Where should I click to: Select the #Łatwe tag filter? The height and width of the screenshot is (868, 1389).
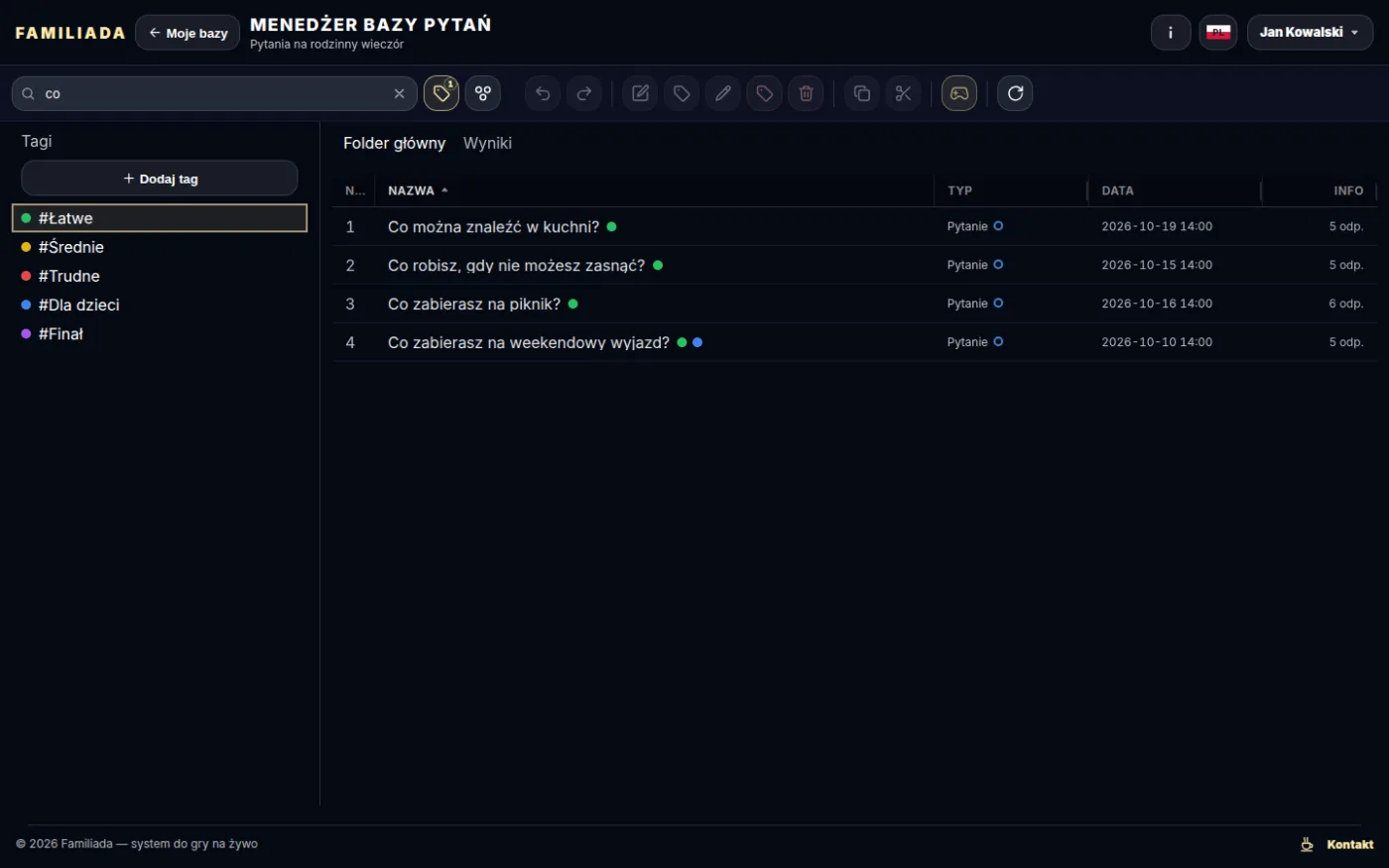pos(160,218)
